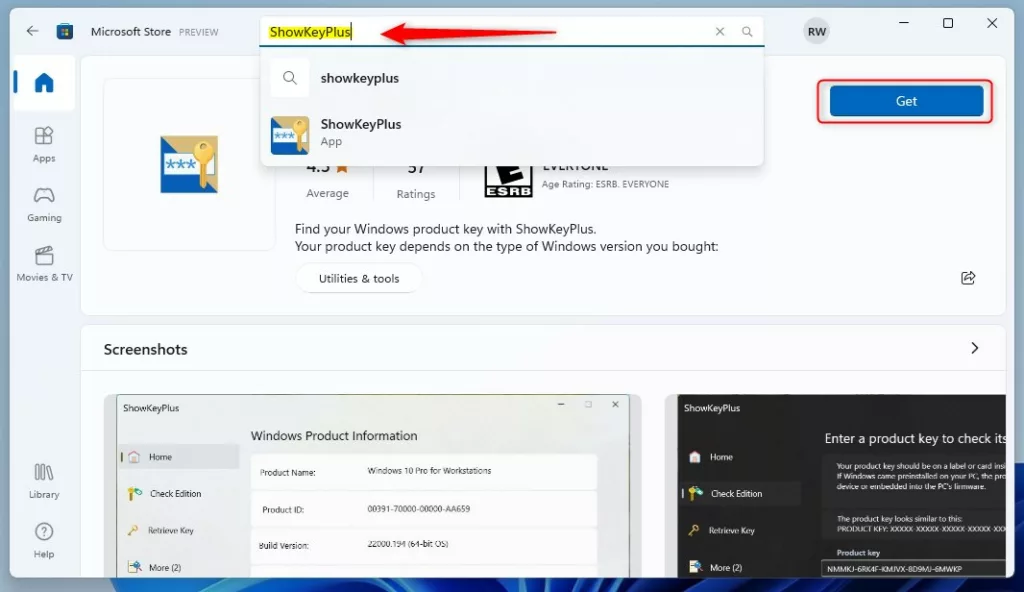Click the Screenshots heading
This screenshot has height=592, width=1024.
pyautogui.click(x=146, y=350)
